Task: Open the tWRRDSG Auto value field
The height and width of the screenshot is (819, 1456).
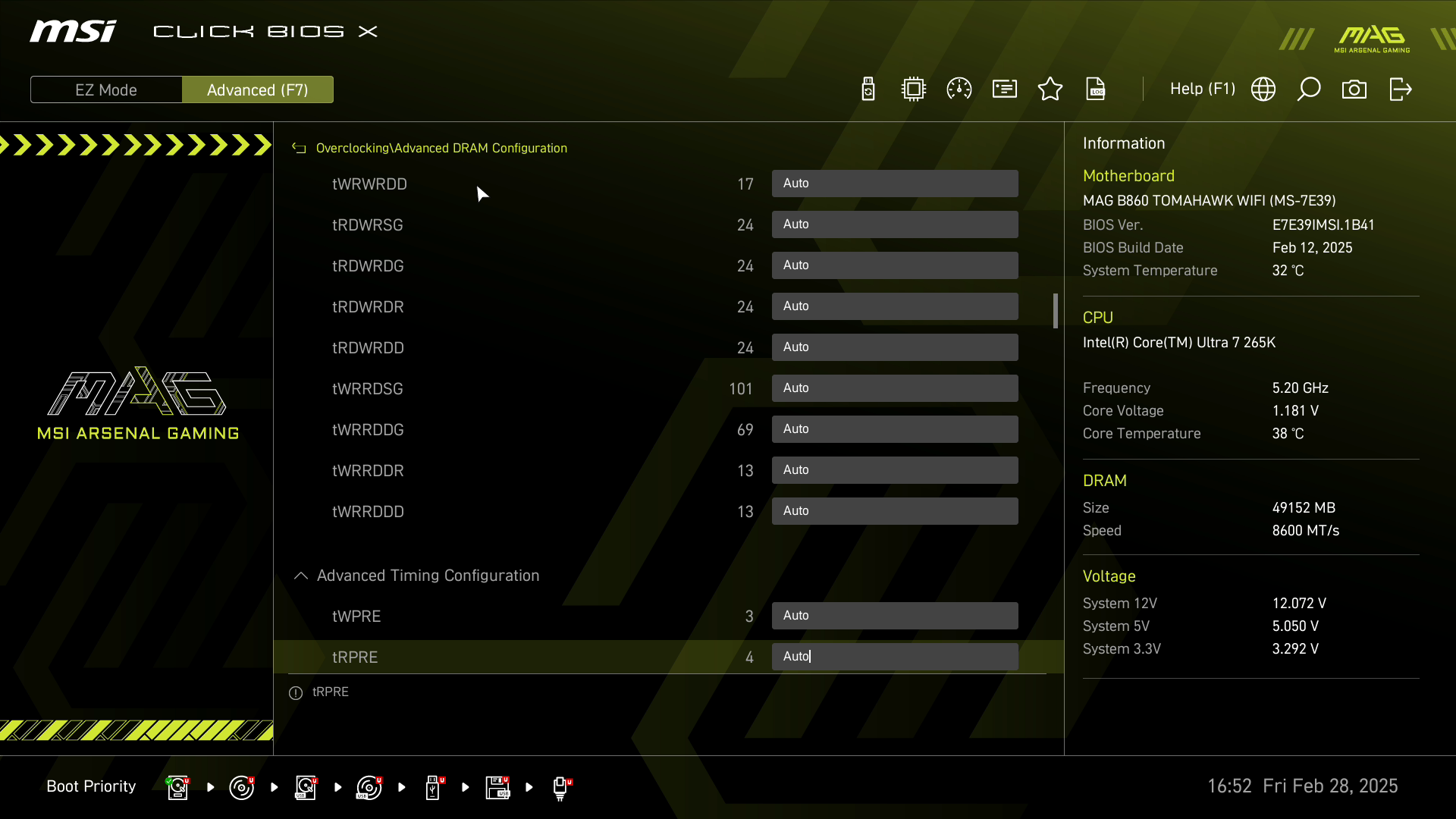Action: [x=895, y=388]
